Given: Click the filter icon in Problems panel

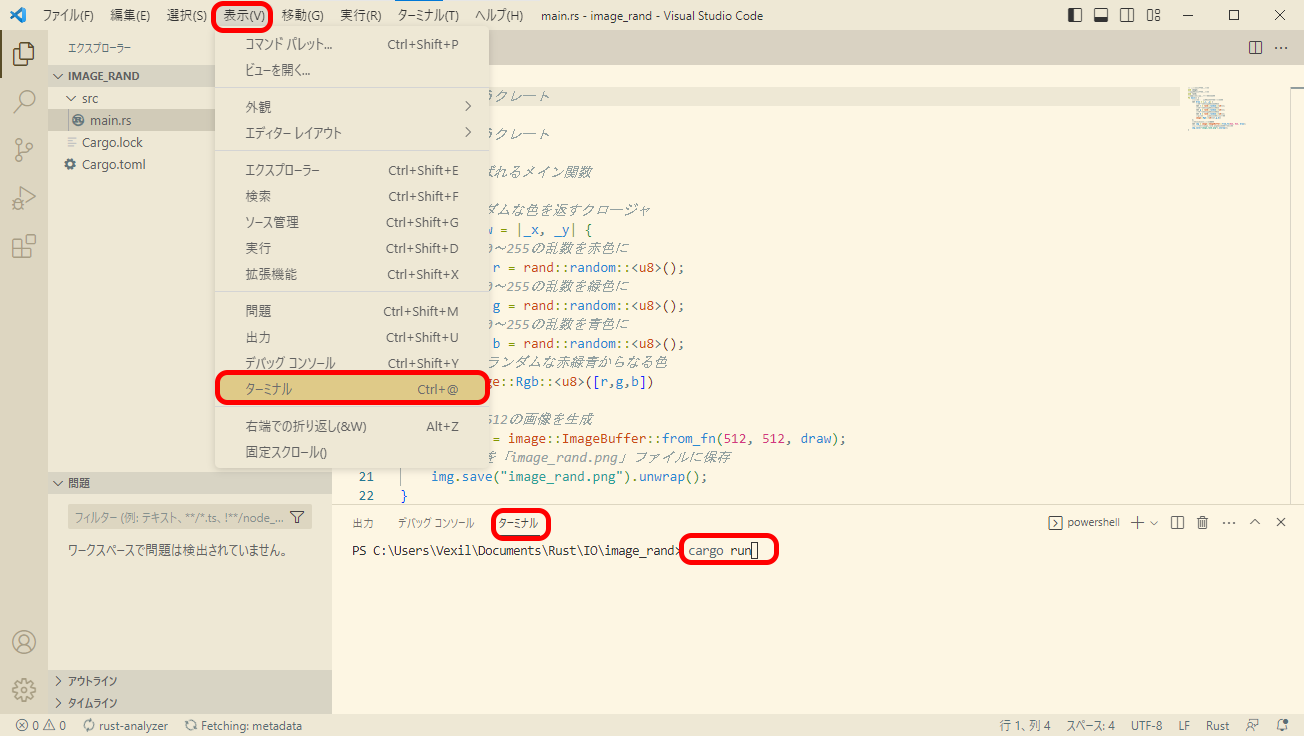Looking at the screenshot, I should click(x=297, y=517).
